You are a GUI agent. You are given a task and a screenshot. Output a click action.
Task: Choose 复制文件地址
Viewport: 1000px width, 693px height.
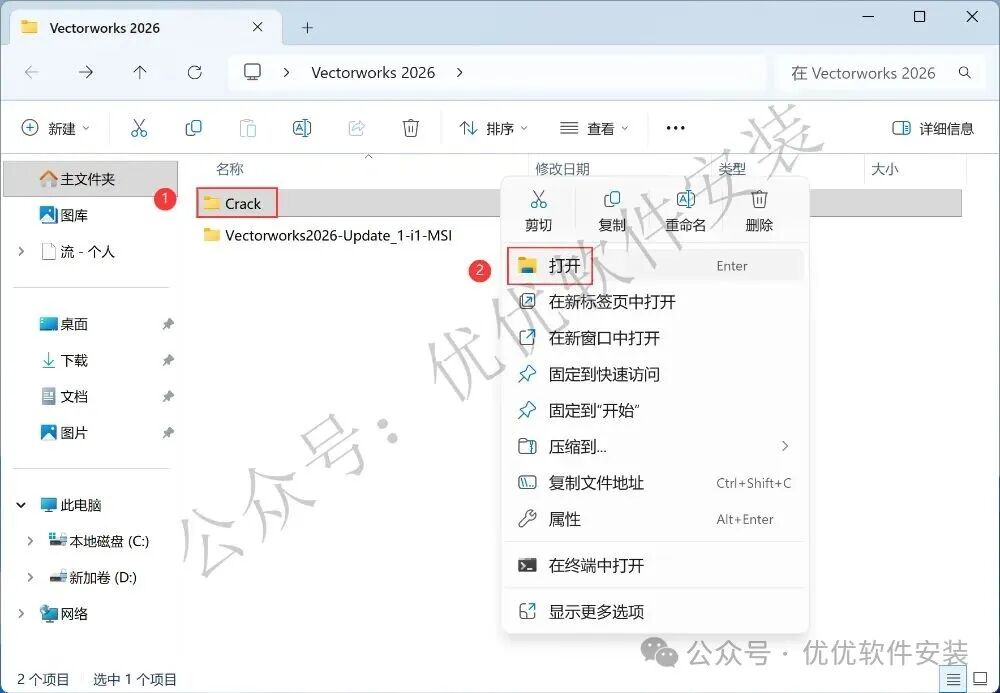coord(656,483)
